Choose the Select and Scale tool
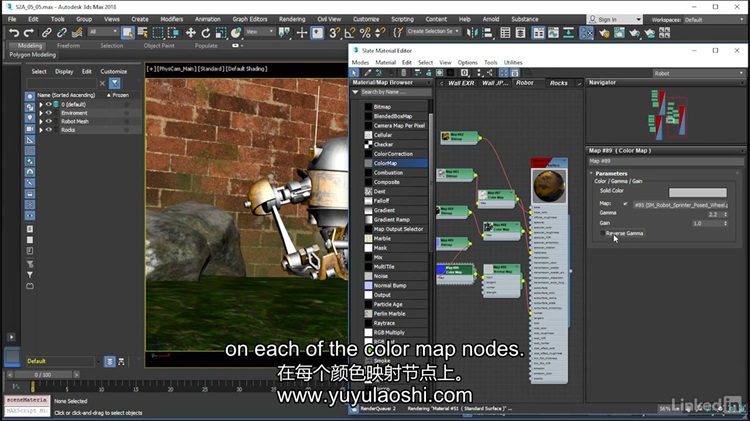 (x=221, y=33)
